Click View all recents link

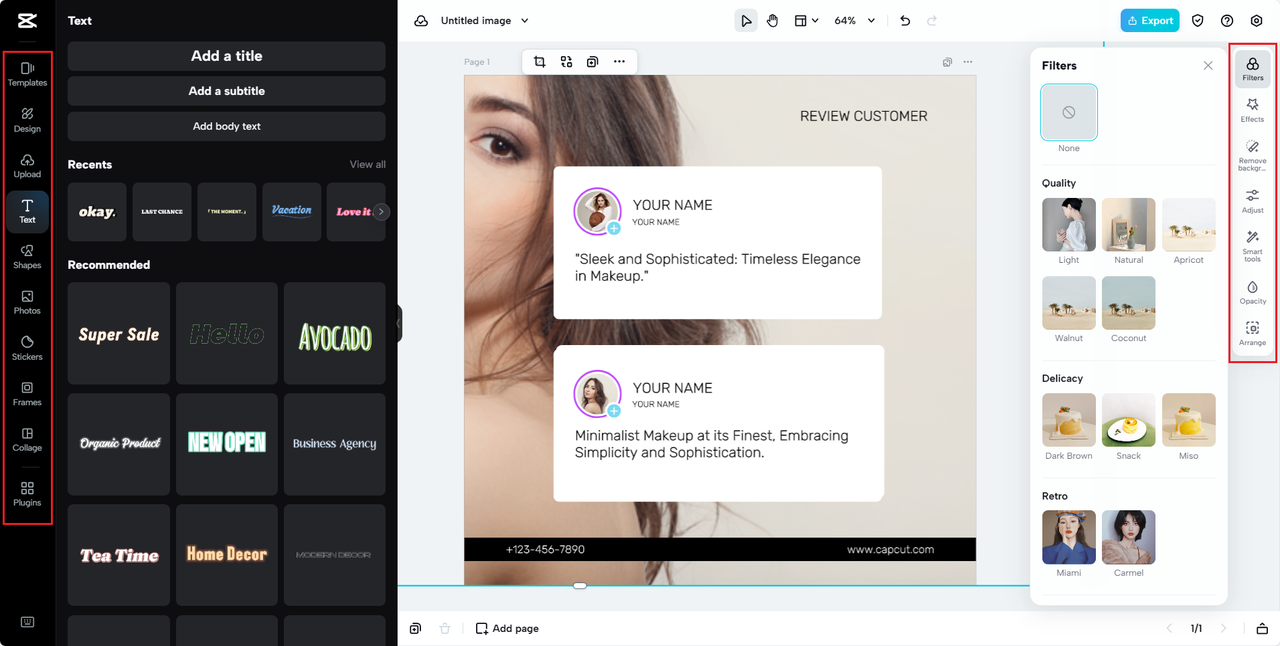pos(367,165)
